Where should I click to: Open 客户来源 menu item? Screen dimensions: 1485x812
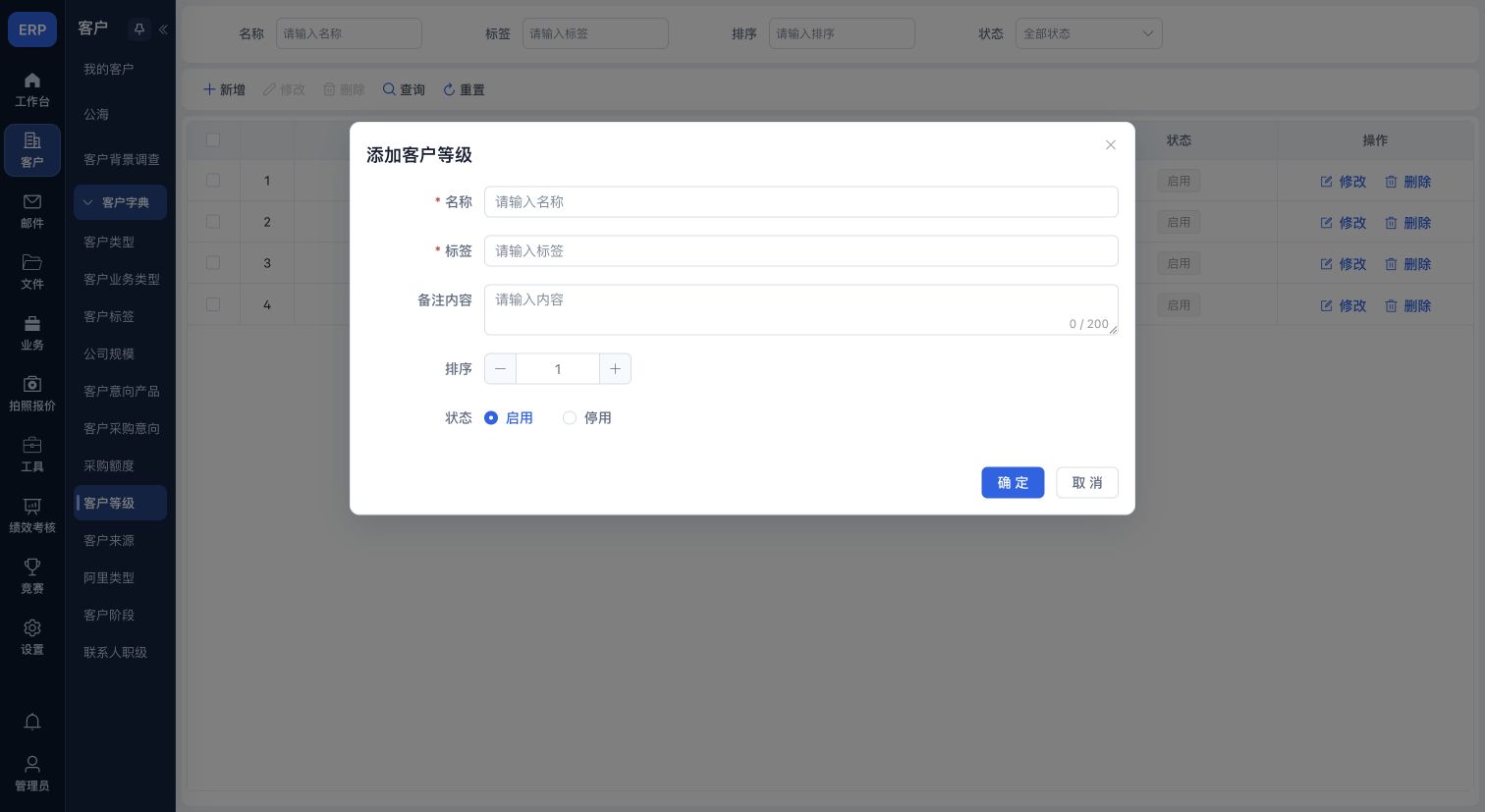tap(109, 541)
